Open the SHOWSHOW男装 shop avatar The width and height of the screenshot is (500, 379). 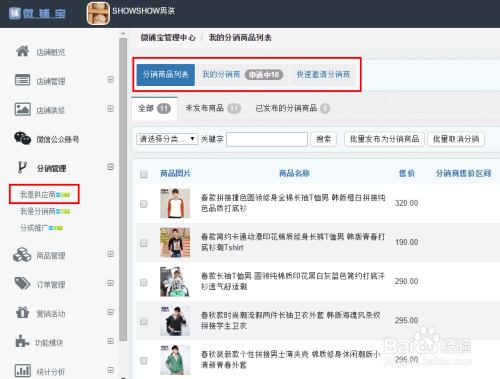tap(98, 13)
